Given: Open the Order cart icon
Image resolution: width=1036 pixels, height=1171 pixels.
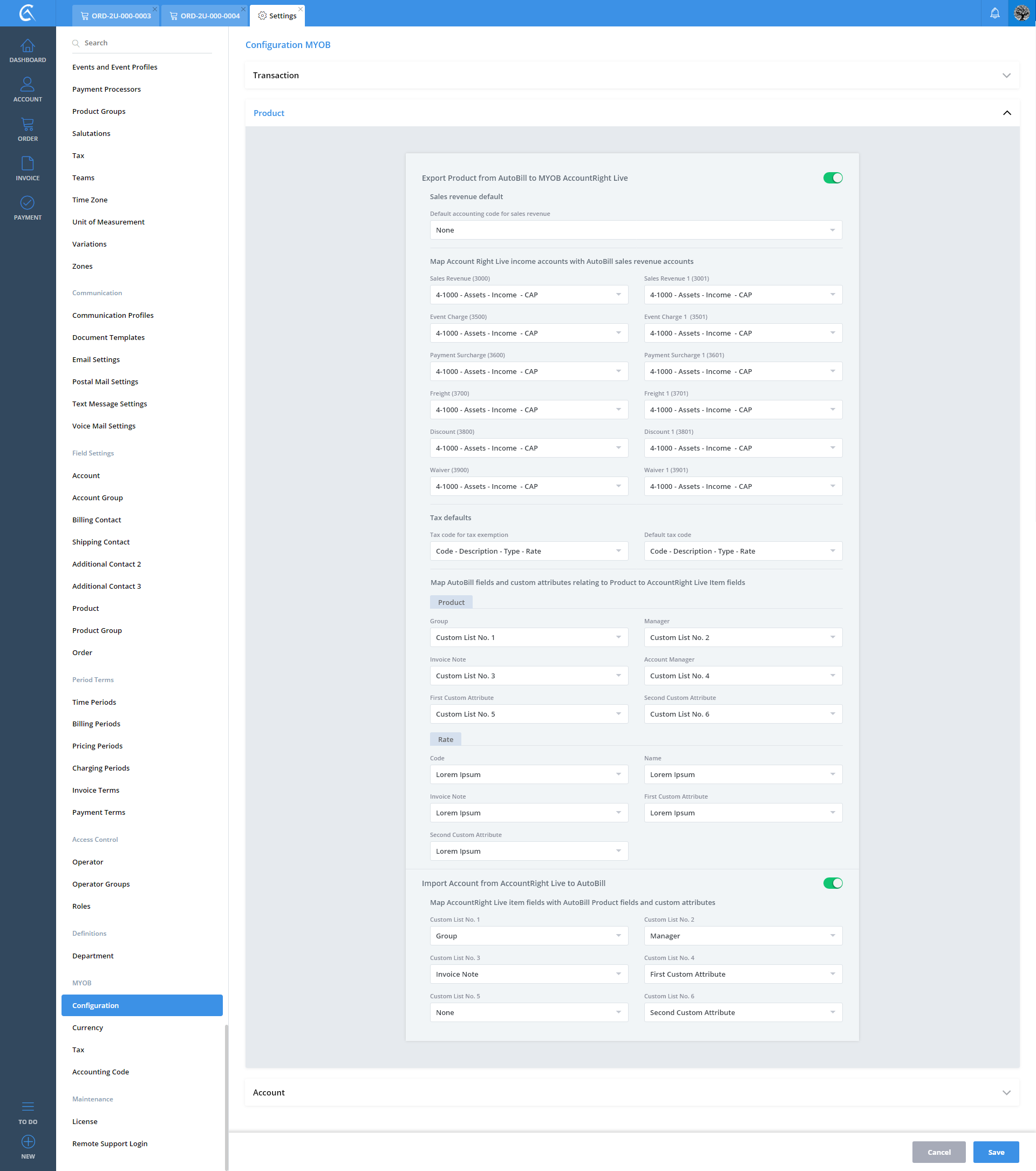Looking at the screenshot, I should pos(28,124).
